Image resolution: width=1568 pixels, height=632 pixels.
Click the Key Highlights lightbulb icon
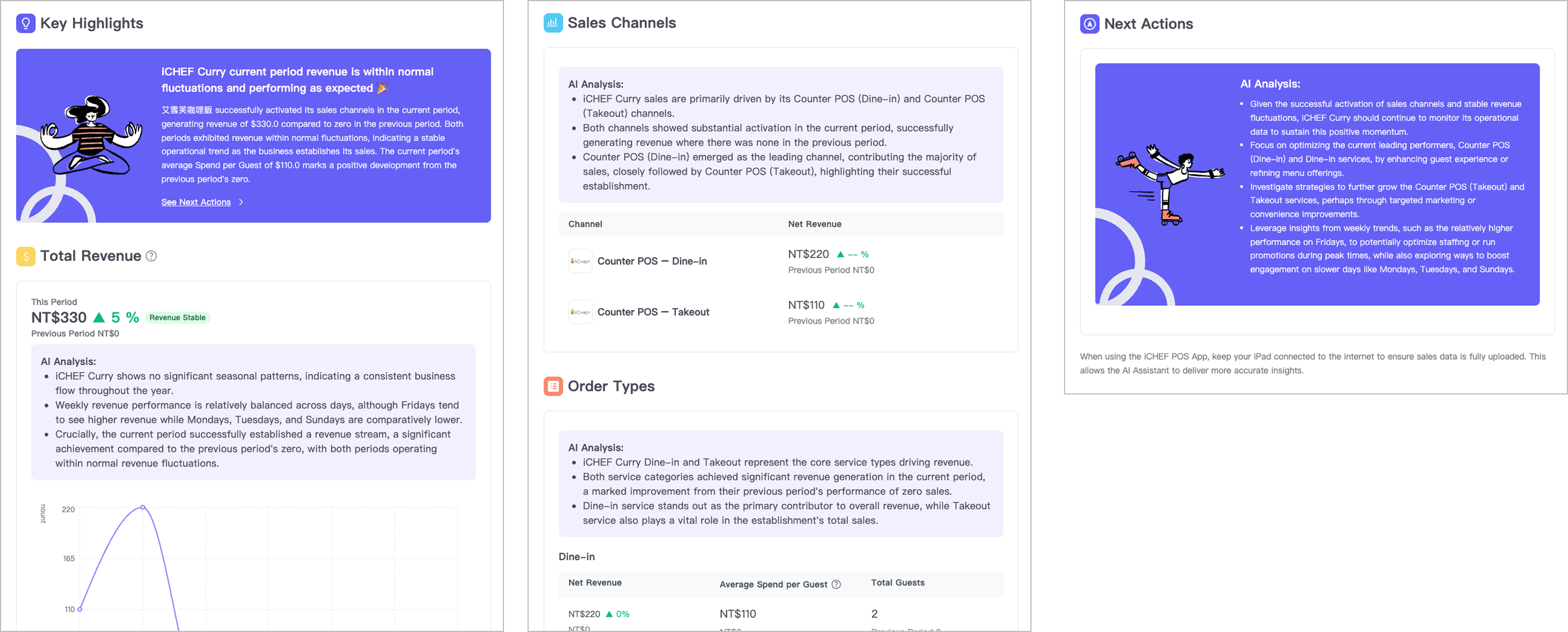pos(26,23)
